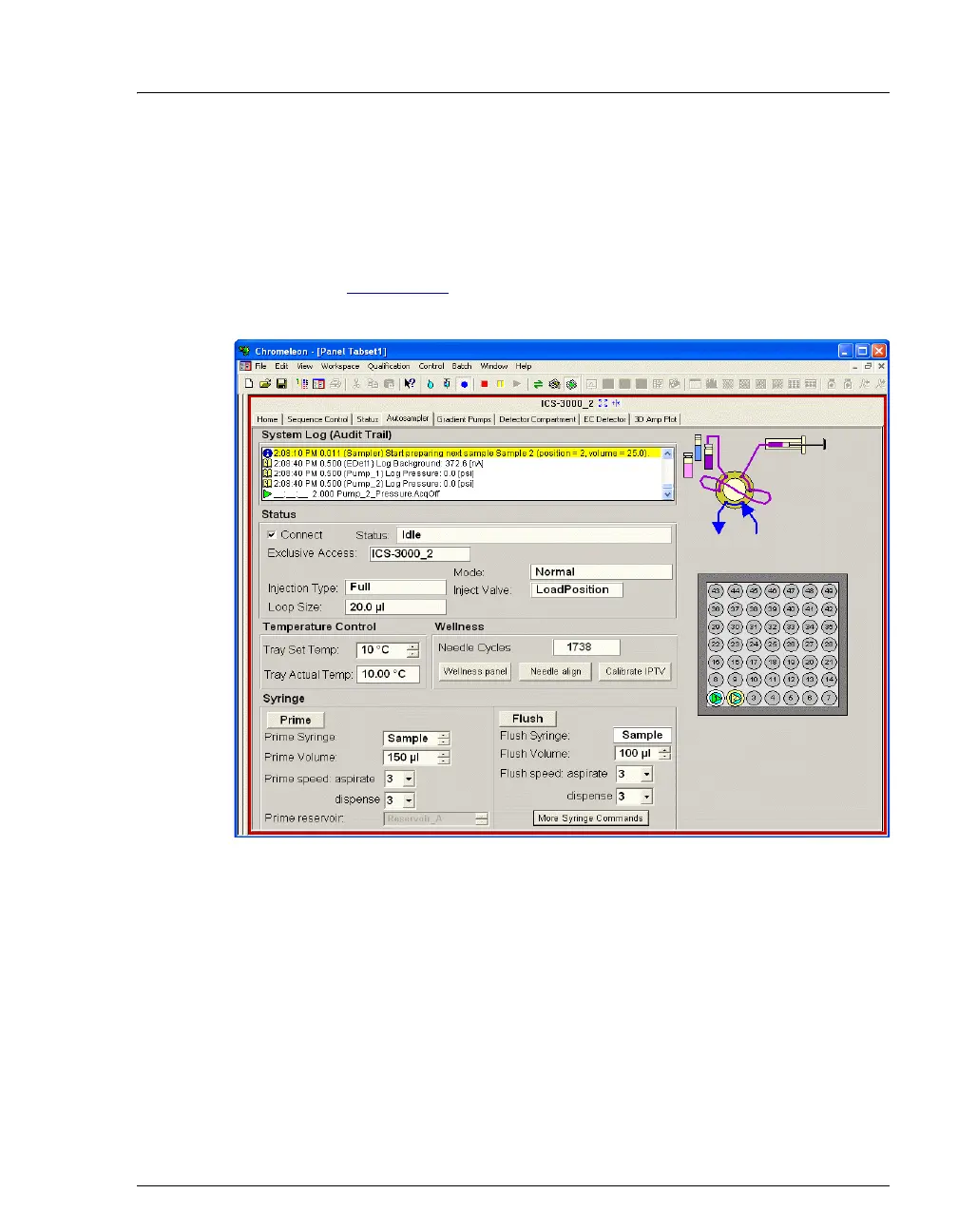The width and height of the screenshot is (958, 1232).
Task: Click the context Help arrow toolbar icon
Action: pos(410,384)
